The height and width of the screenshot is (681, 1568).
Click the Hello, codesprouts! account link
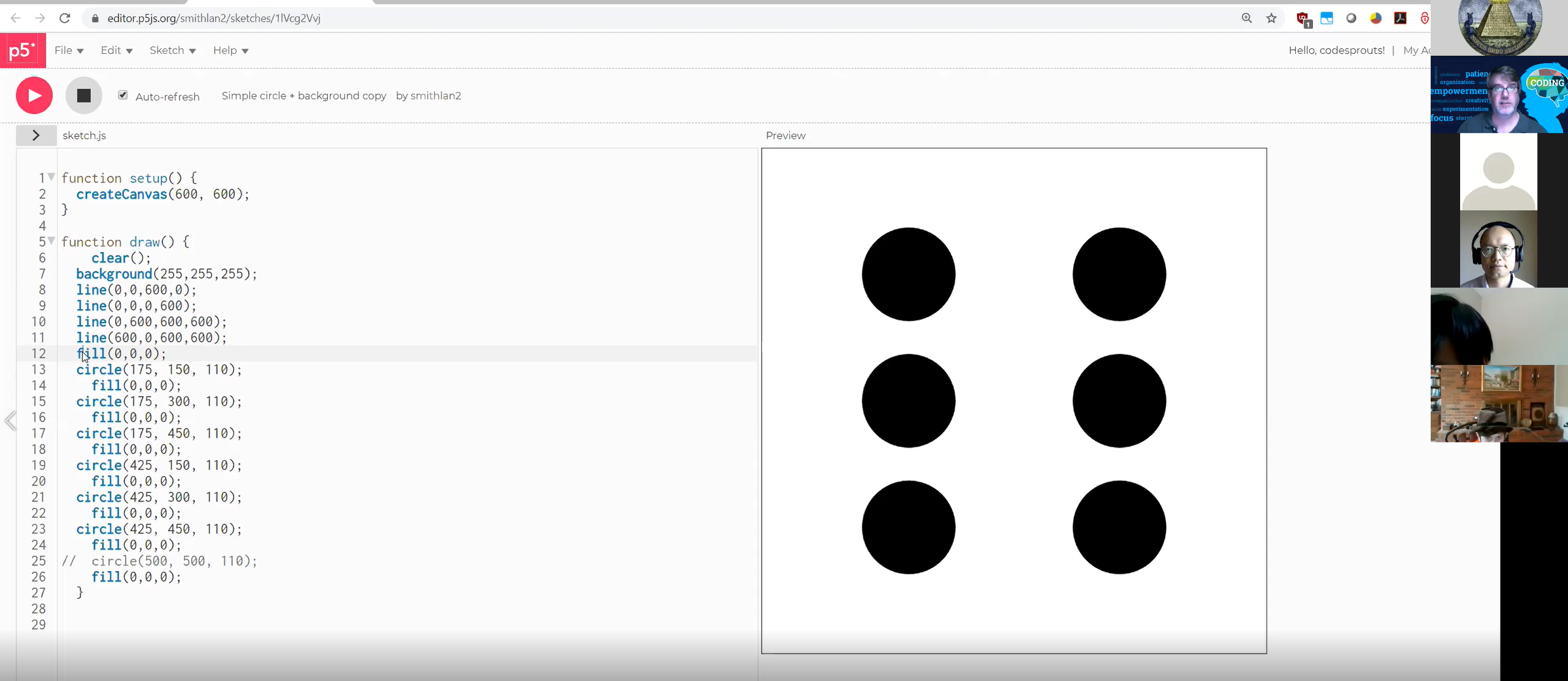coord(1336,50)
